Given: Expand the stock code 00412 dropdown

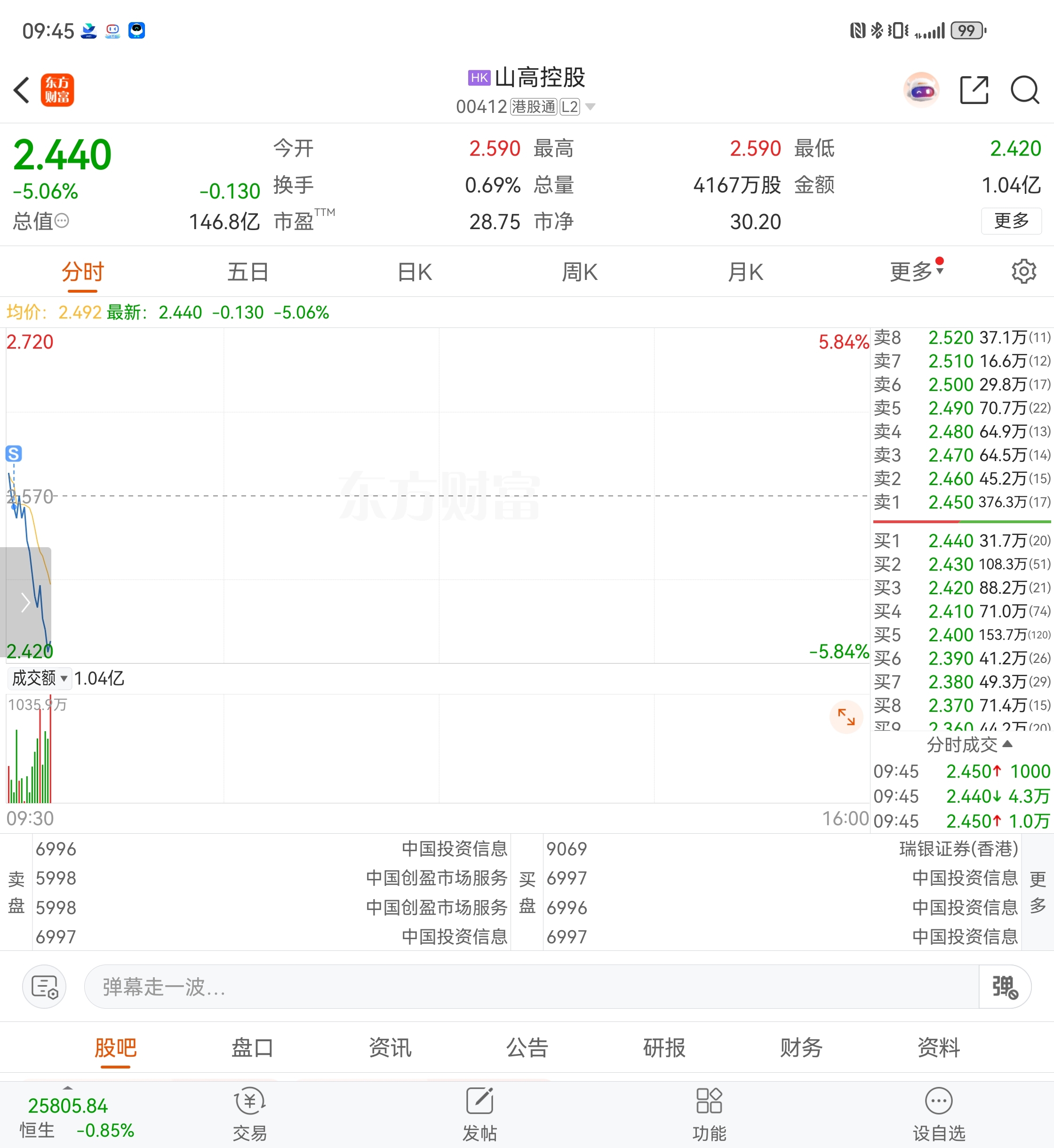Looking at the screenshot, I should 591,107.
